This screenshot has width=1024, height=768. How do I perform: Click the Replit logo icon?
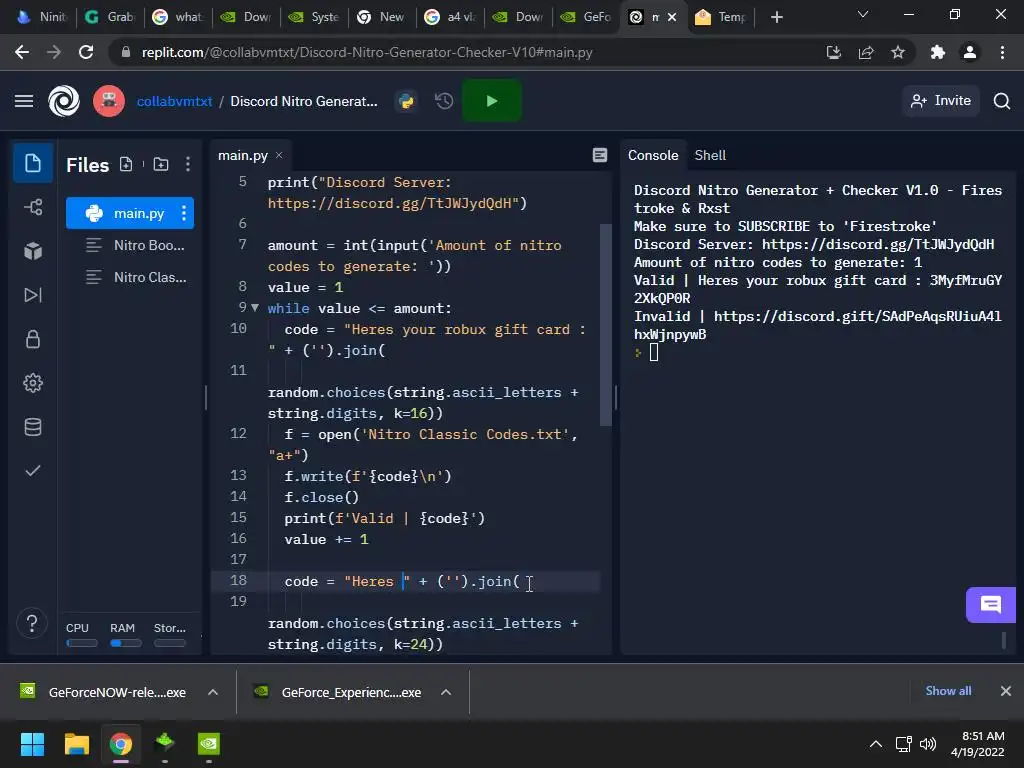[64, 101]
